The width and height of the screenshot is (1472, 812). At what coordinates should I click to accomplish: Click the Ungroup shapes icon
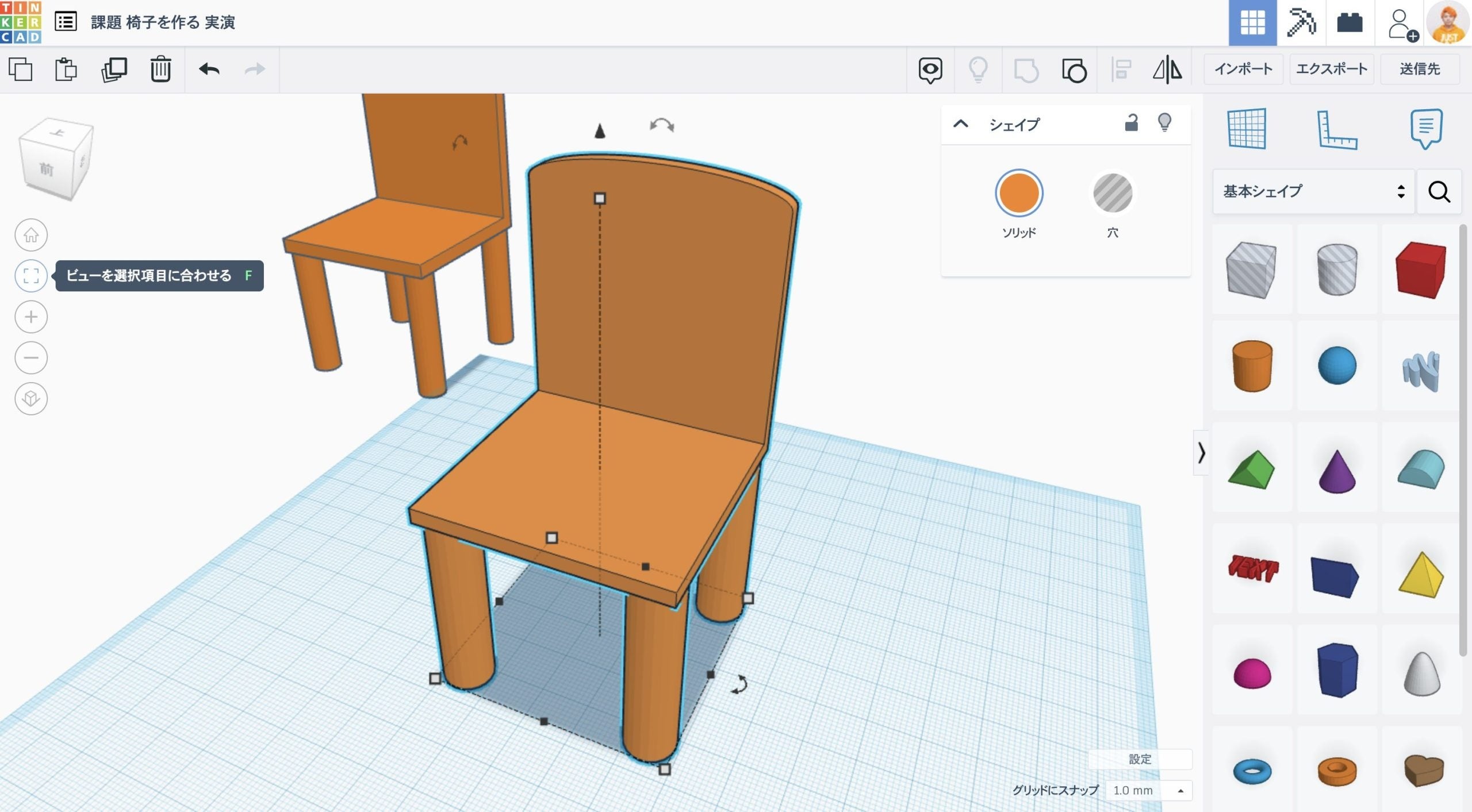pyautogui.click(x=1074, y=70)
